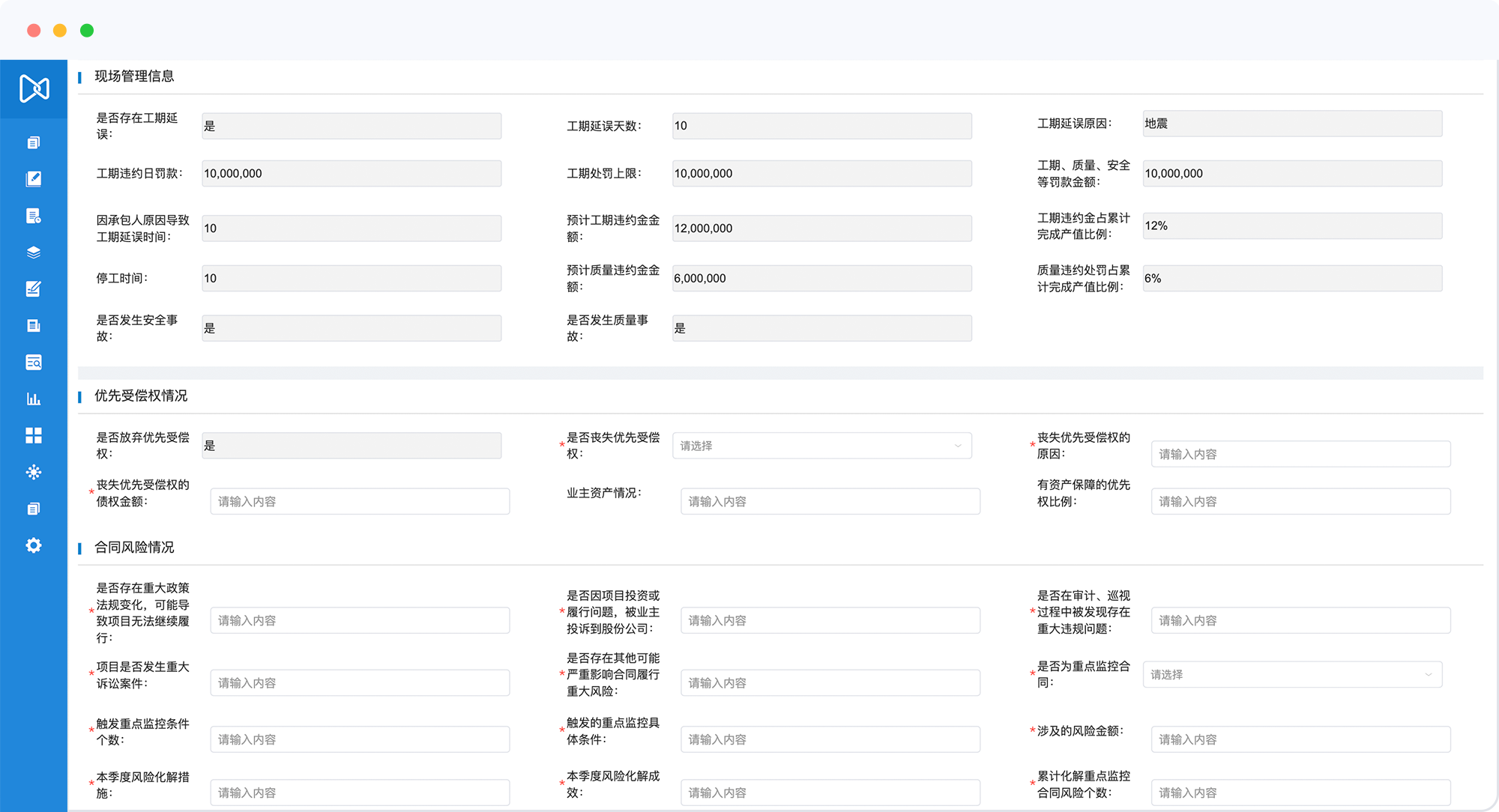Click the four-square grid dashboard icon
The width and height of the screenshot is (1499, 812).
(x=34, y=435)
